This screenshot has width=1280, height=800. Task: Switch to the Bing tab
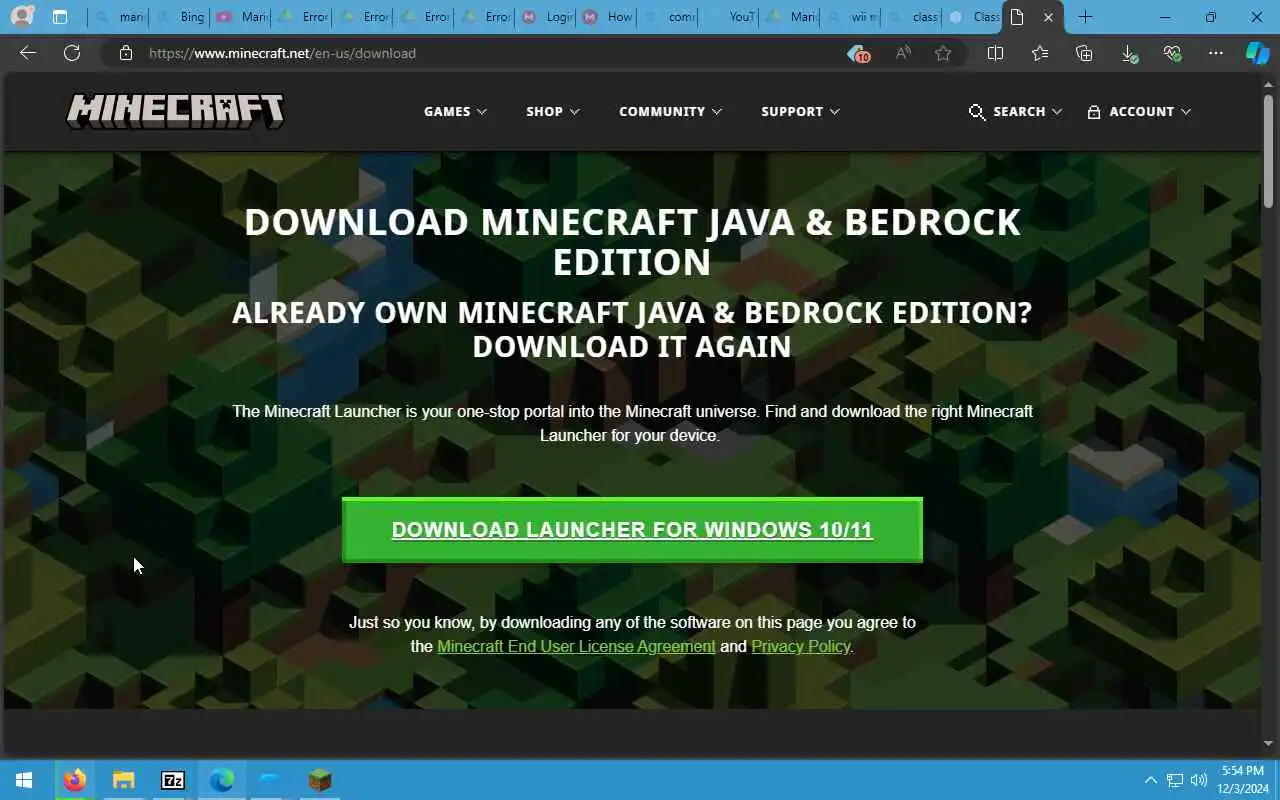[x=180, y=17]
